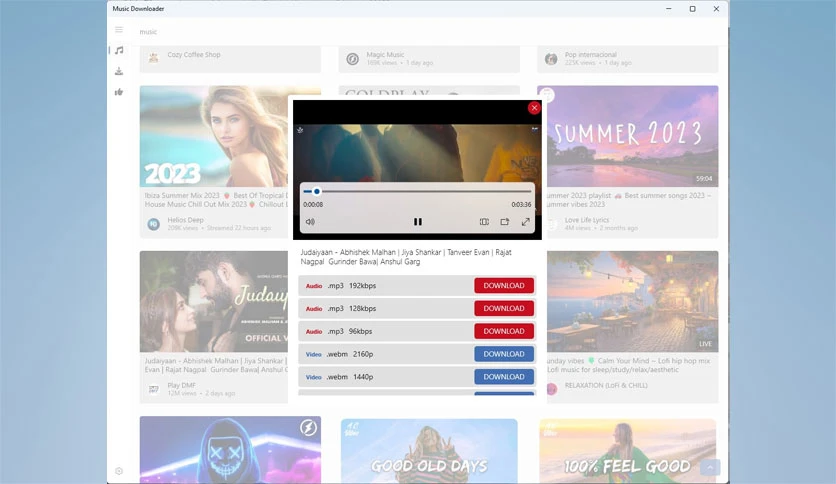
Task: Click the 0:03:36 total duration label
Action: (x=521, y=205)
